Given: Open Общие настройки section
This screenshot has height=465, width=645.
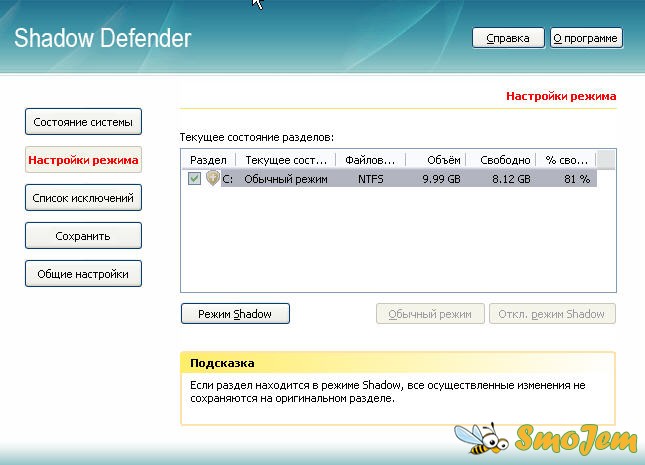Looking at the screenshot, I should (x=83, y=274).
